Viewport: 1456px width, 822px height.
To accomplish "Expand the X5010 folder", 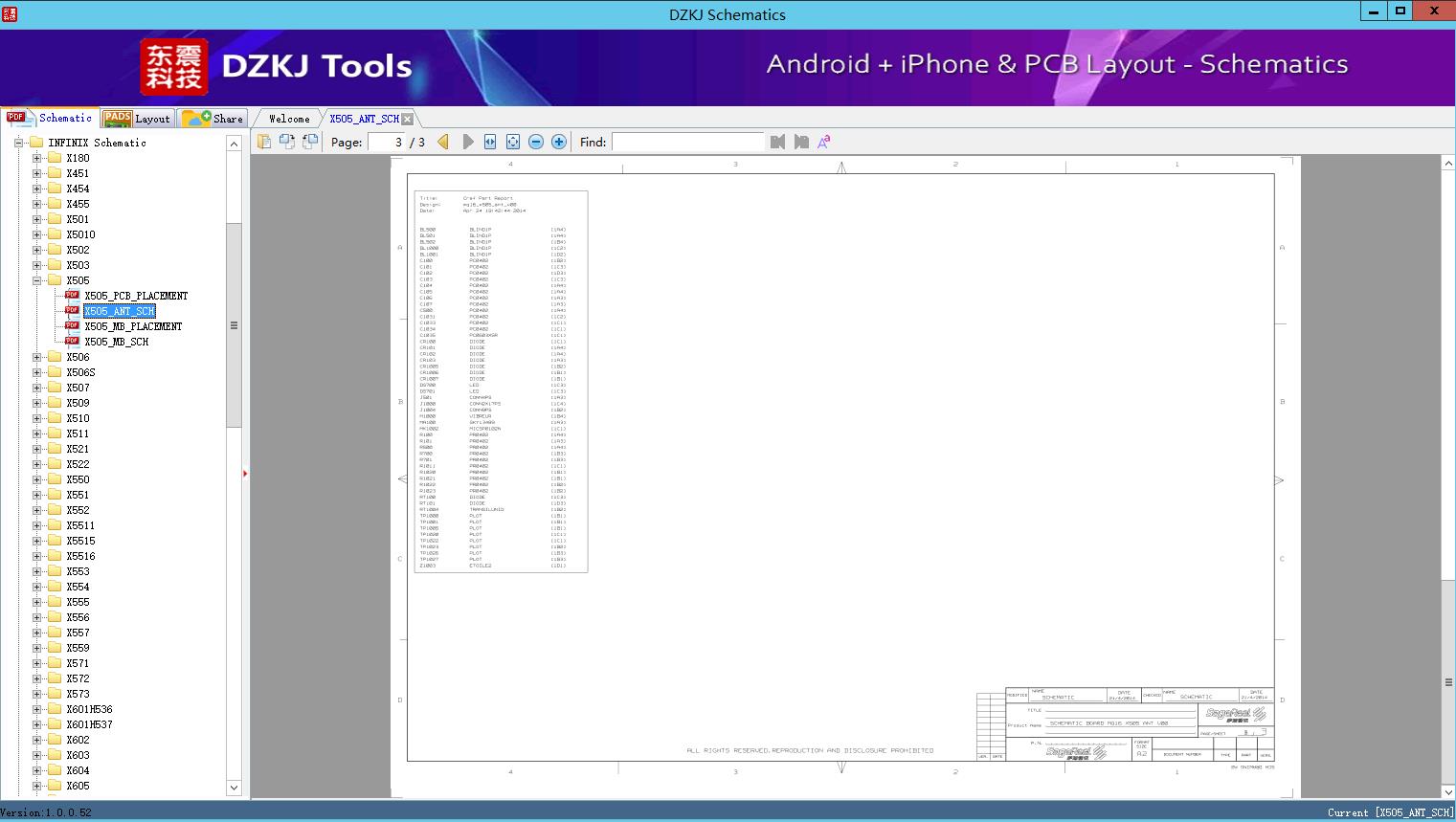I will pyautogui.click(x=37, y=234).
